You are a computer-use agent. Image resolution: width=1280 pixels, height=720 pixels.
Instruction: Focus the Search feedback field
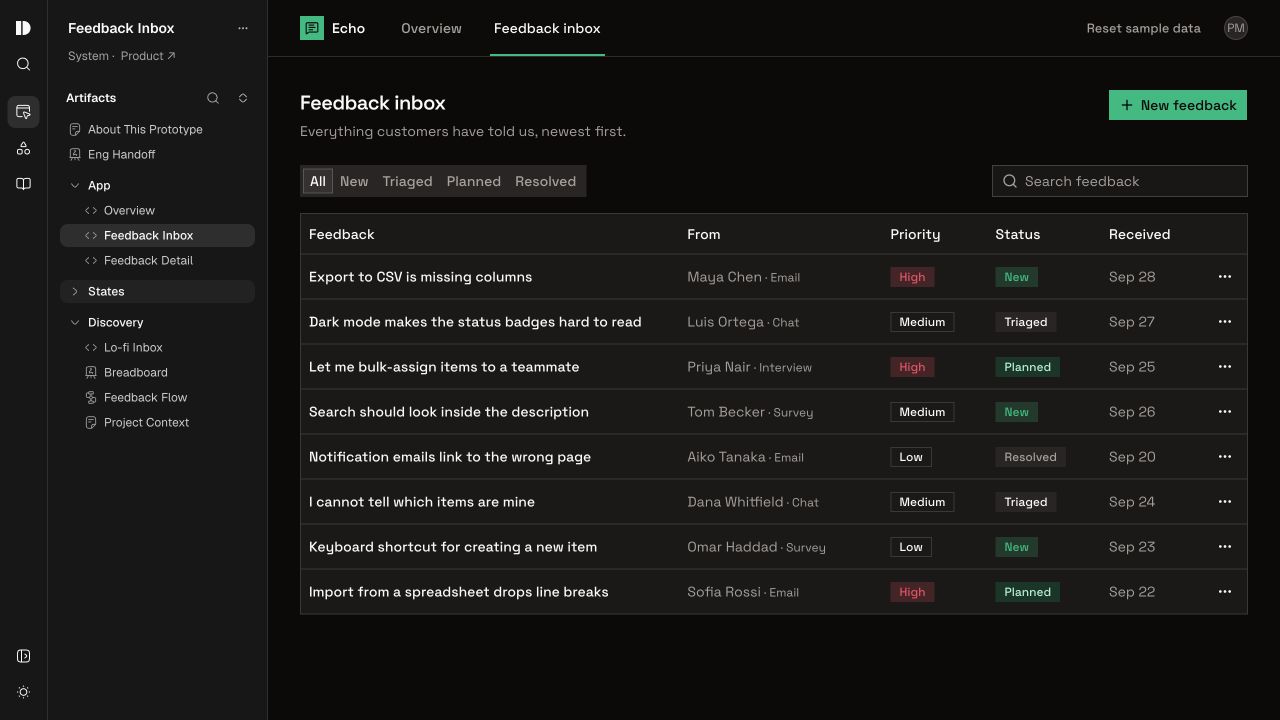pyautogui.click(x=1120, y=181)
